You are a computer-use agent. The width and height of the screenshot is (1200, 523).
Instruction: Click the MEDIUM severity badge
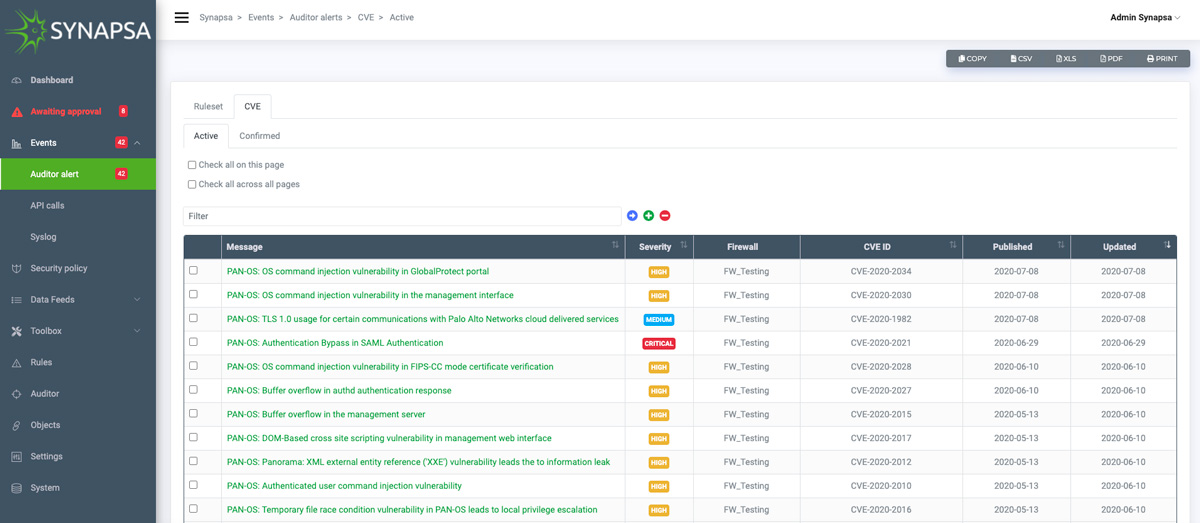[659, 319]
